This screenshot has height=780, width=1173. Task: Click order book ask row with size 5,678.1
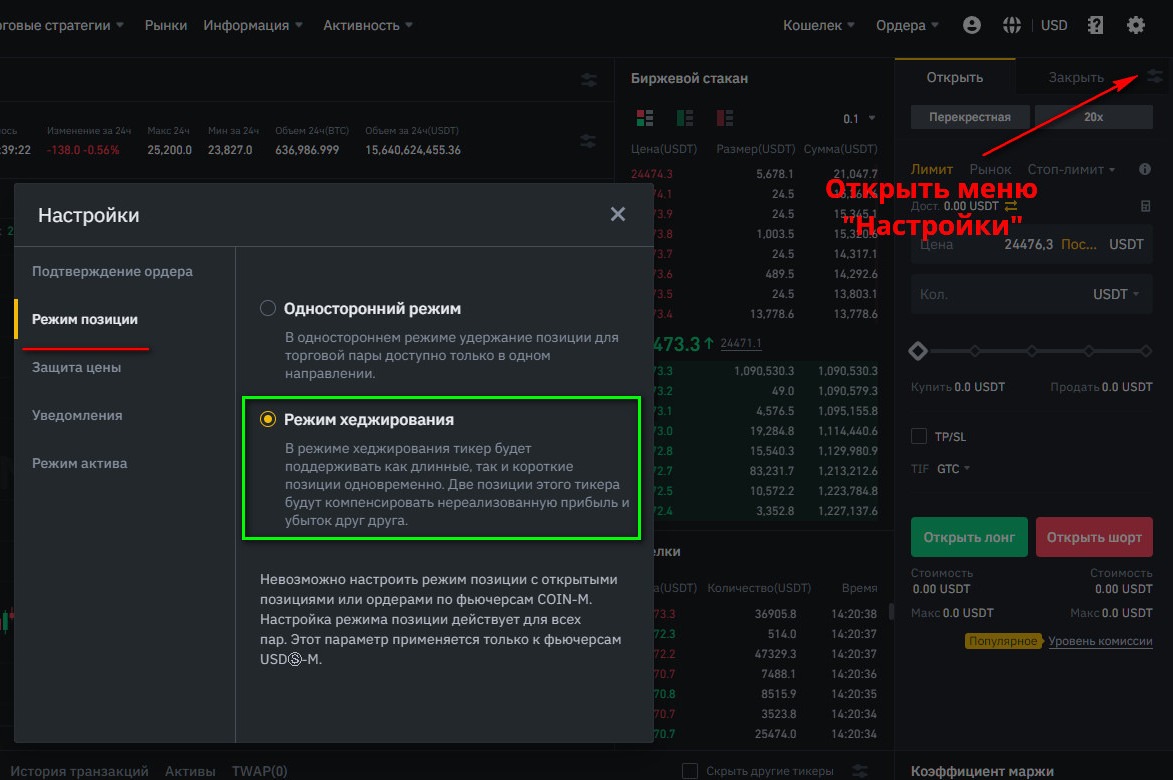pyautogui.click(x=754, y=173)
